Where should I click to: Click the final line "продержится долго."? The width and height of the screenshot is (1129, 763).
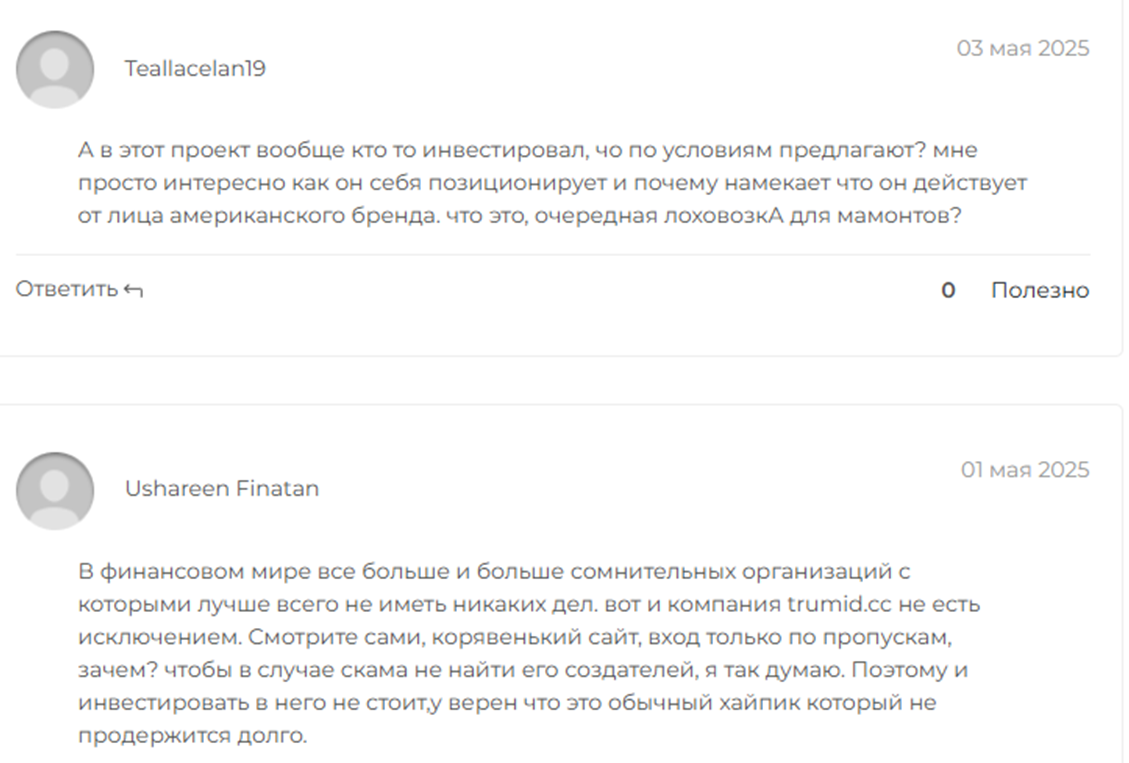click(x=192, y=735)
